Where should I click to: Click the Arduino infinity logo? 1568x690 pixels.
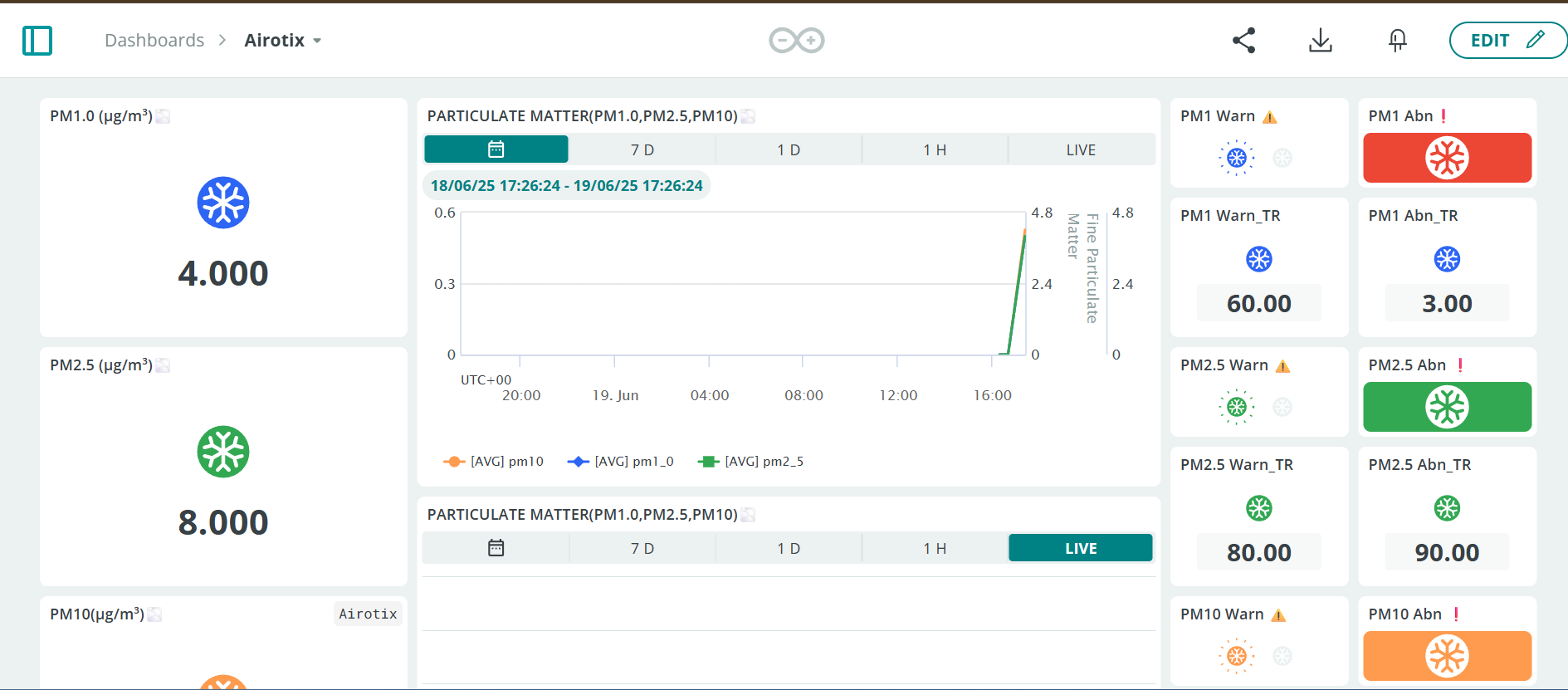[x=797, y=40]
